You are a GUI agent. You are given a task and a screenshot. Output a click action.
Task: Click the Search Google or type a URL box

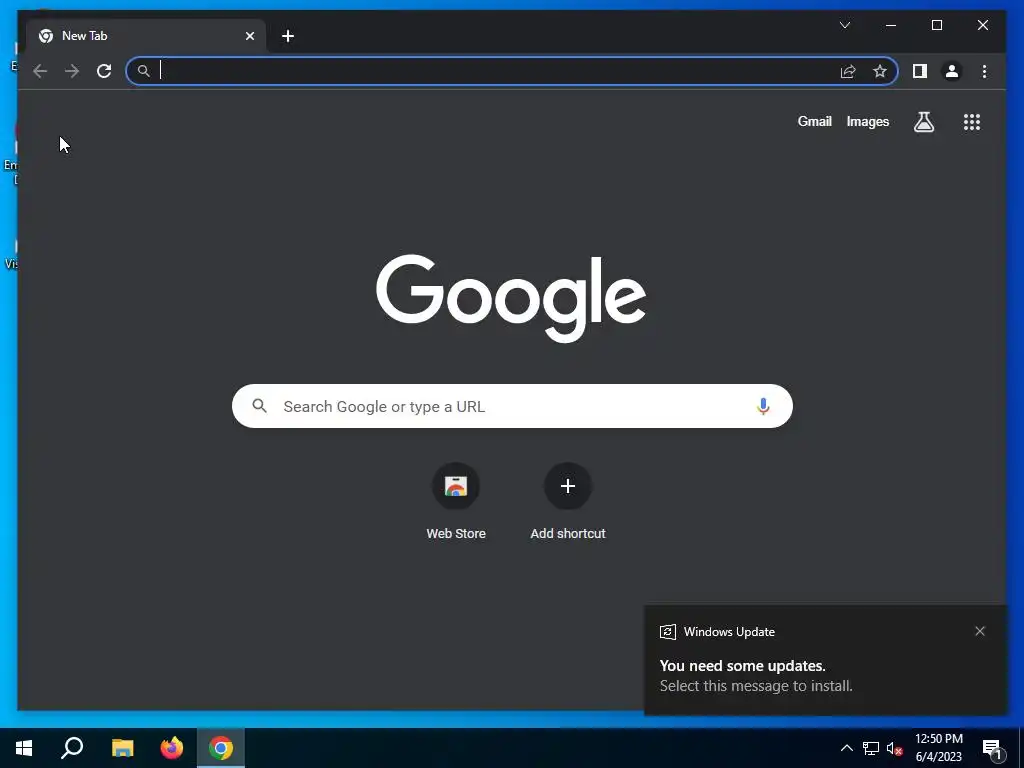pyautogui.click(x=512, y=406)
